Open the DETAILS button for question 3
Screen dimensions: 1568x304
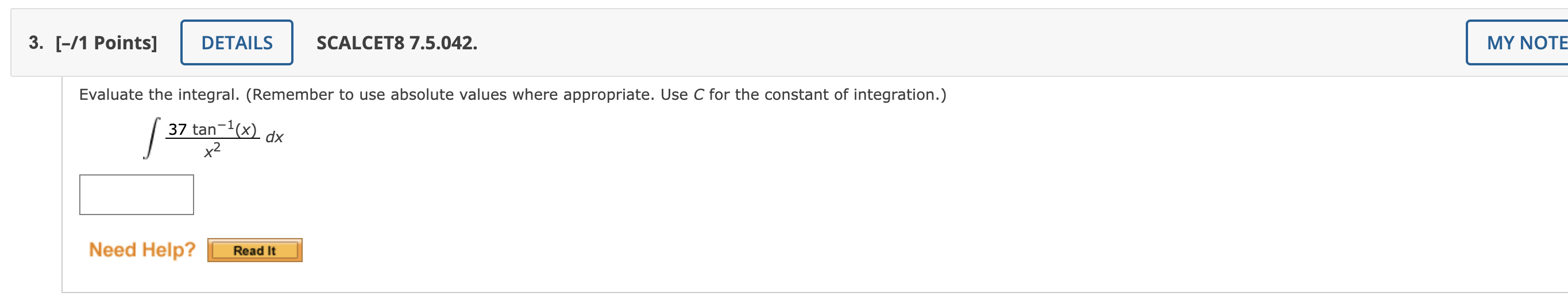pyautogui.click(x=237, y=42)
